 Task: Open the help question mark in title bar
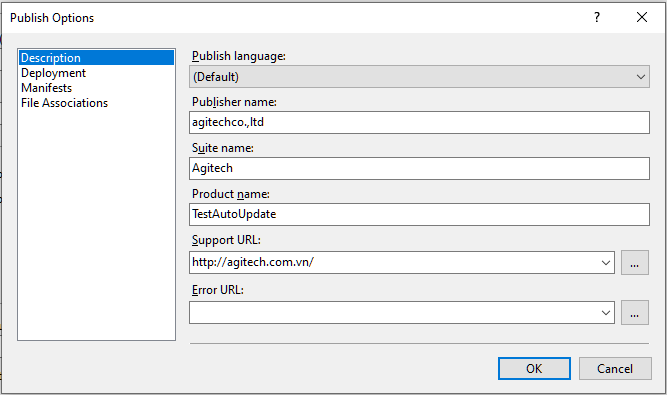click(597, 17)
